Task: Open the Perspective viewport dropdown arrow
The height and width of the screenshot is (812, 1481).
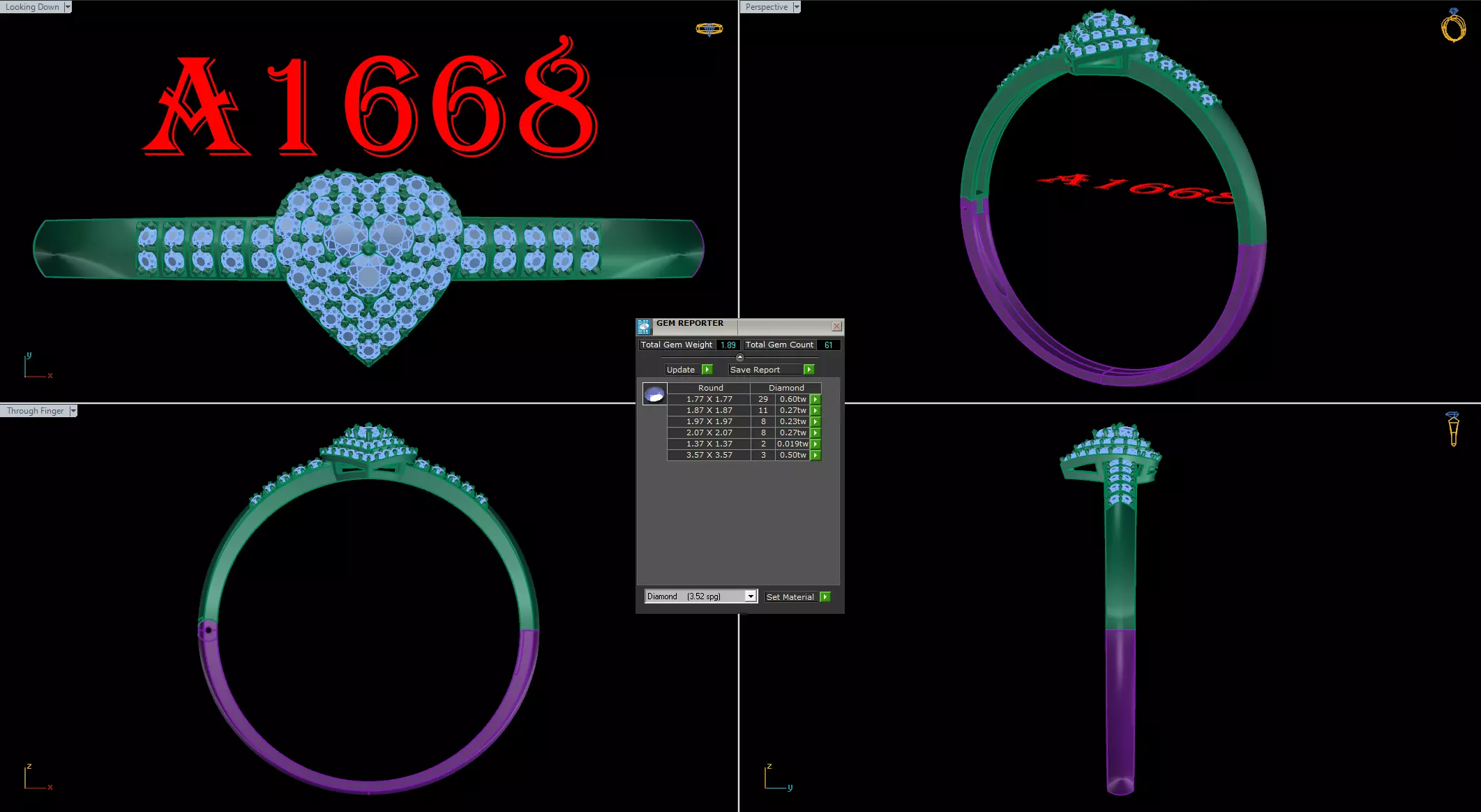Action: coord(797,7)
